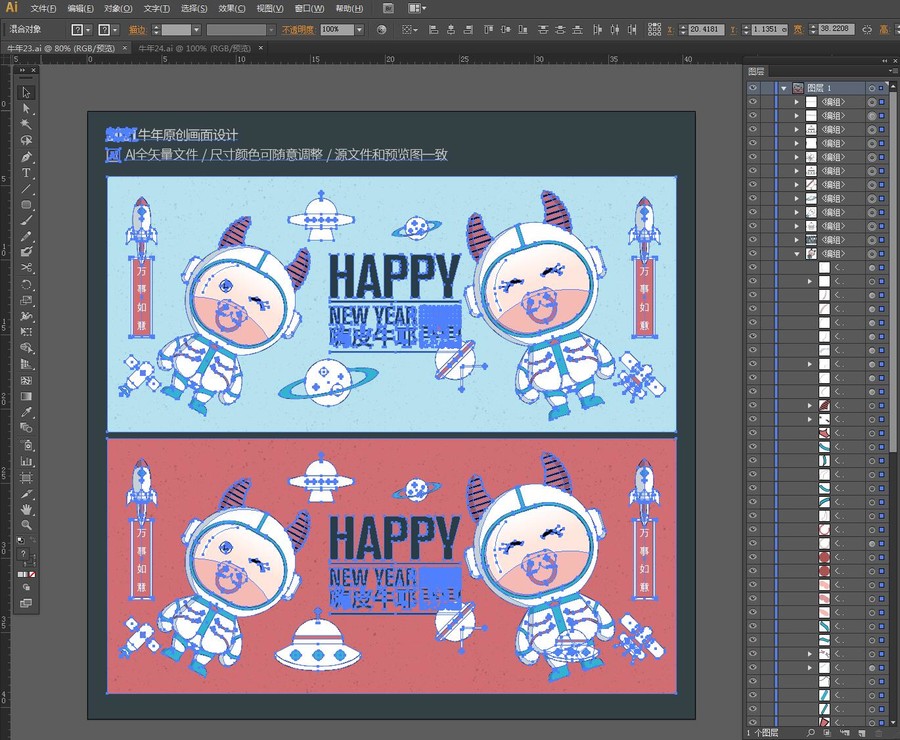The width and height of the screenshot is (900, 740).
Task: Collapse the expanded 编组 group triangle
Action: 797,253
